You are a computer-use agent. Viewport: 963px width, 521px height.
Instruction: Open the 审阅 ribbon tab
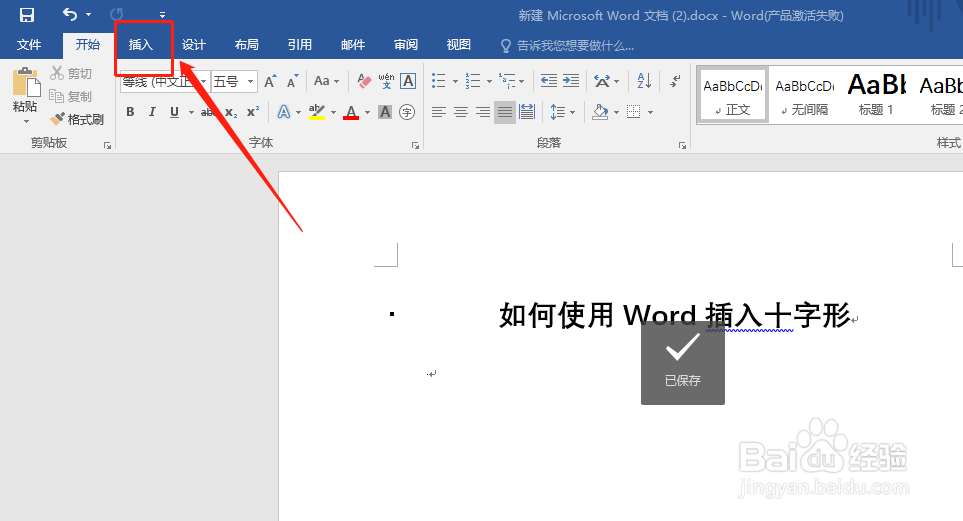405,45
